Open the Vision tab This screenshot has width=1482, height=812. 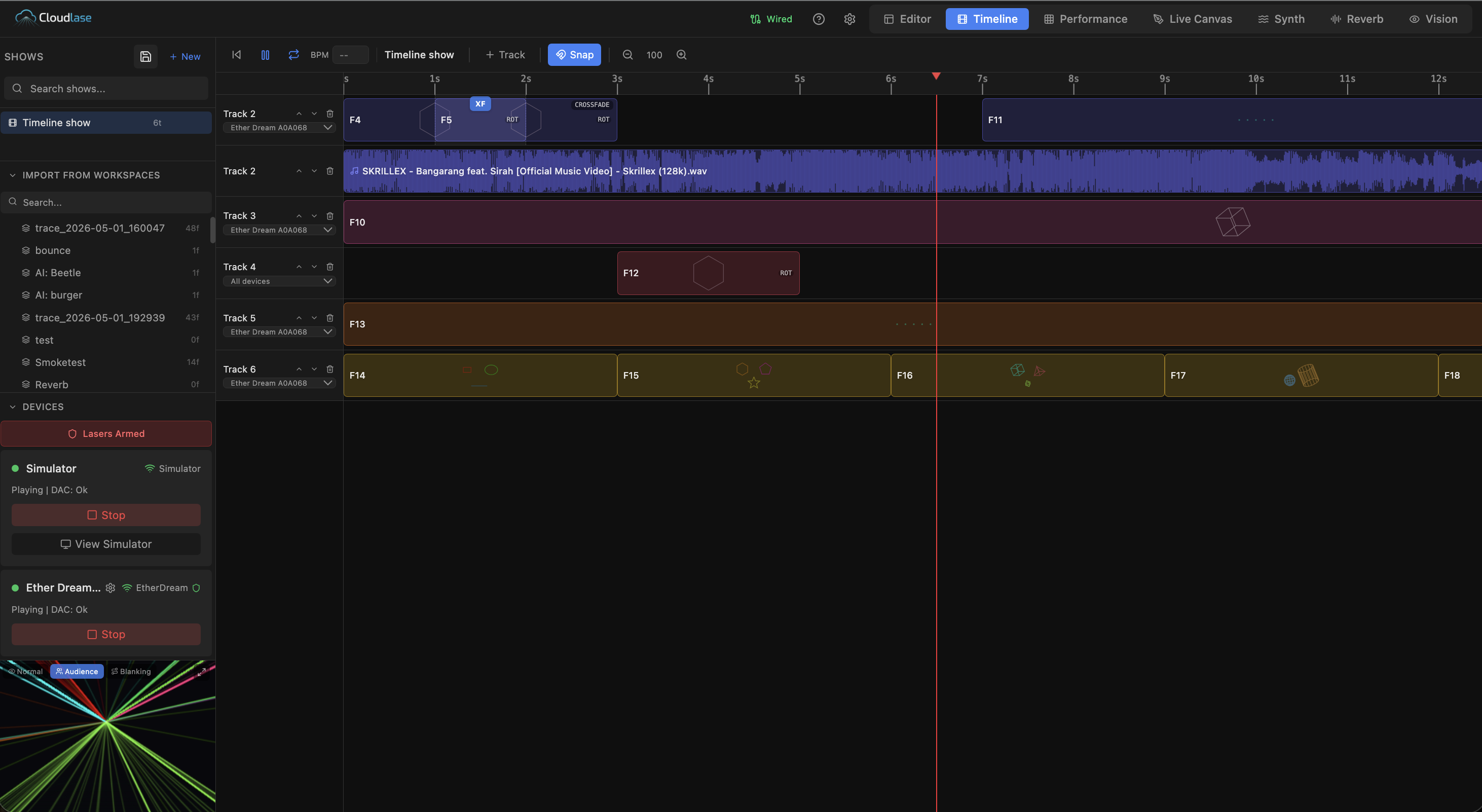[1433, 19]
